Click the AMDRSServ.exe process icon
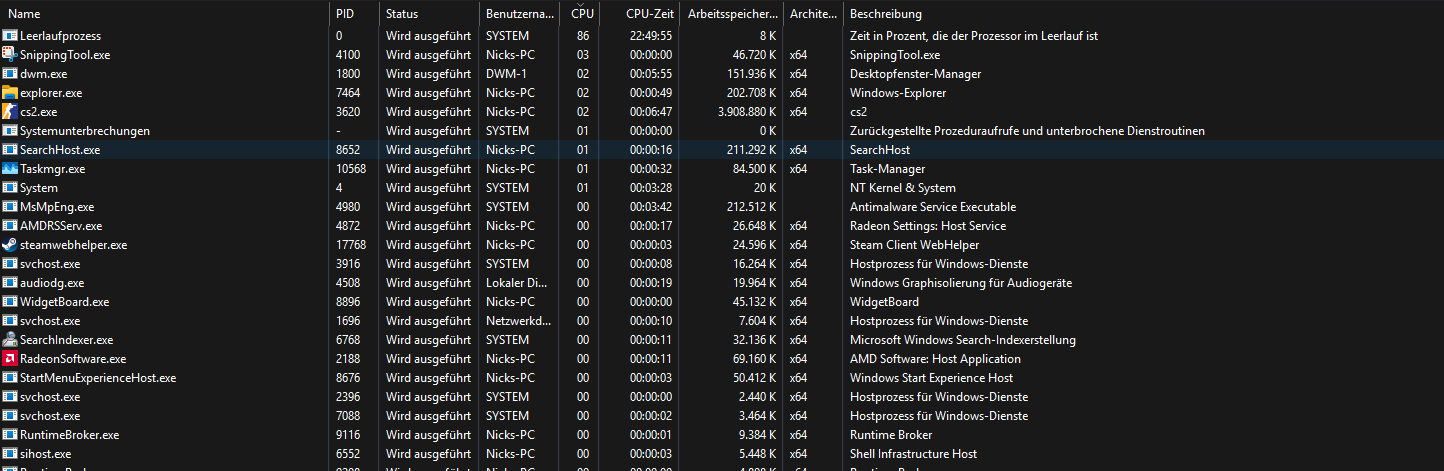 10,226
